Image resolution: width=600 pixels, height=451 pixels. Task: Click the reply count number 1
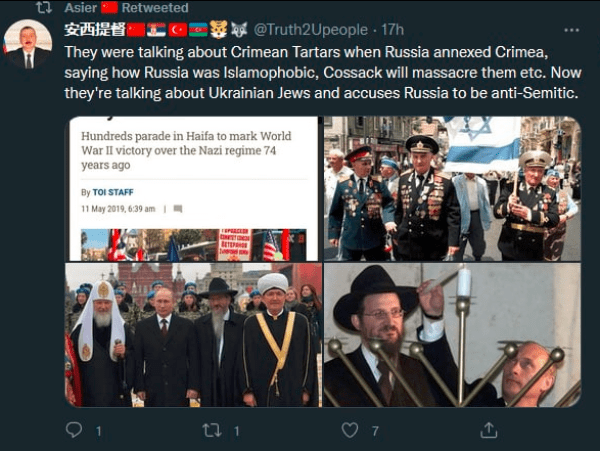pos(99,431)
